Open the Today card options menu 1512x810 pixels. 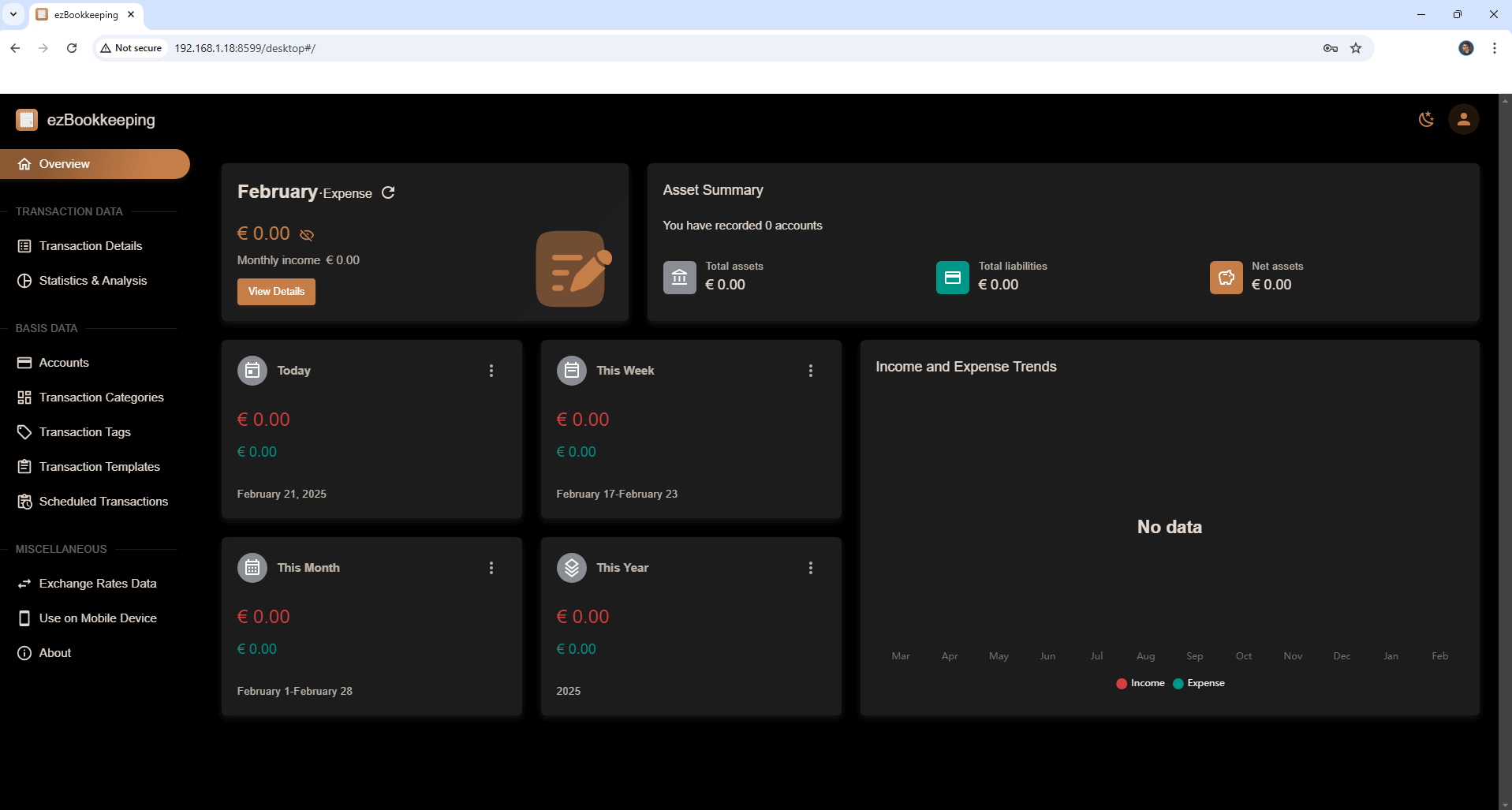[491, 371]
